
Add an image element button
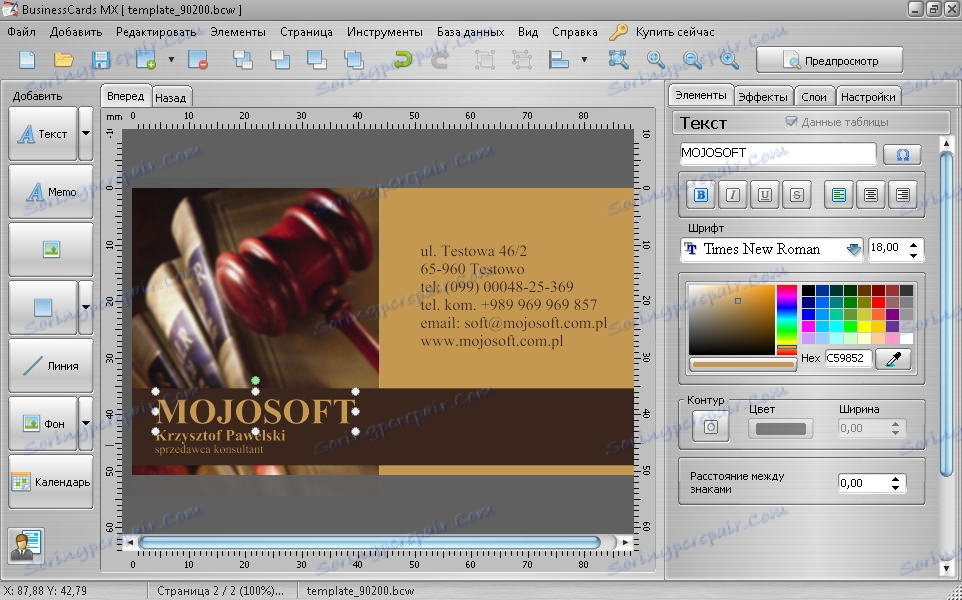pyautogui.click(x=51, y=249)
